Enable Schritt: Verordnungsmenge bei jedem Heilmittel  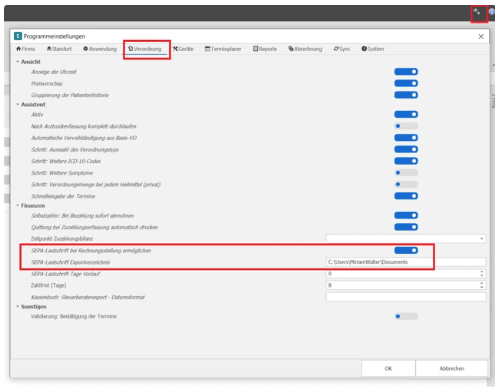tap(406, 184)
